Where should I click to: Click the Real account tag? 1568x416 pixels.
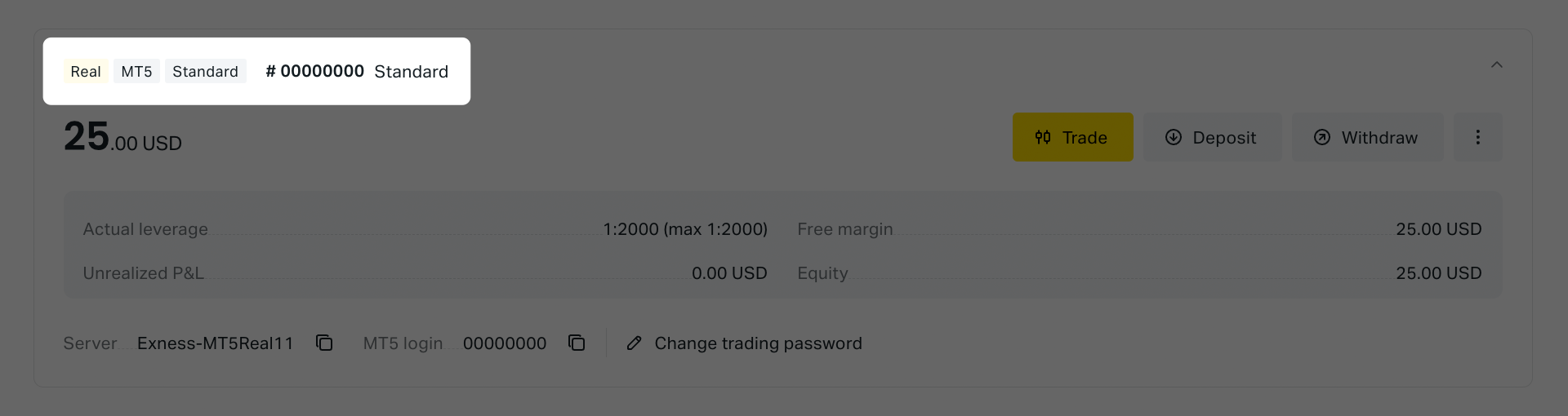[86, 72]
